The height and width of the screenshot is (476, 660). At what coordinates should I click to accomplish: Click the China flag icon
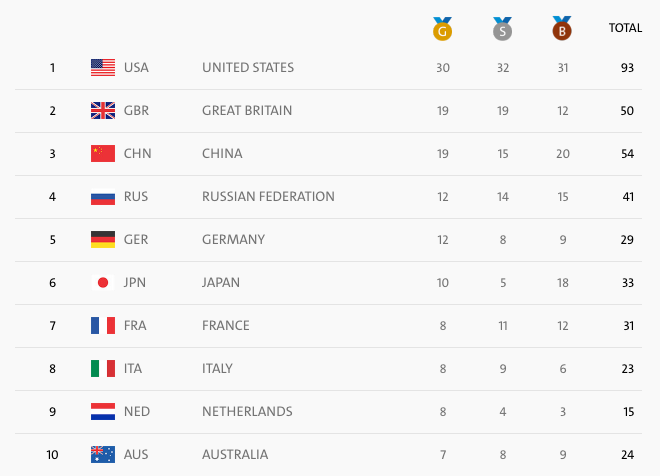click(103, 154)
